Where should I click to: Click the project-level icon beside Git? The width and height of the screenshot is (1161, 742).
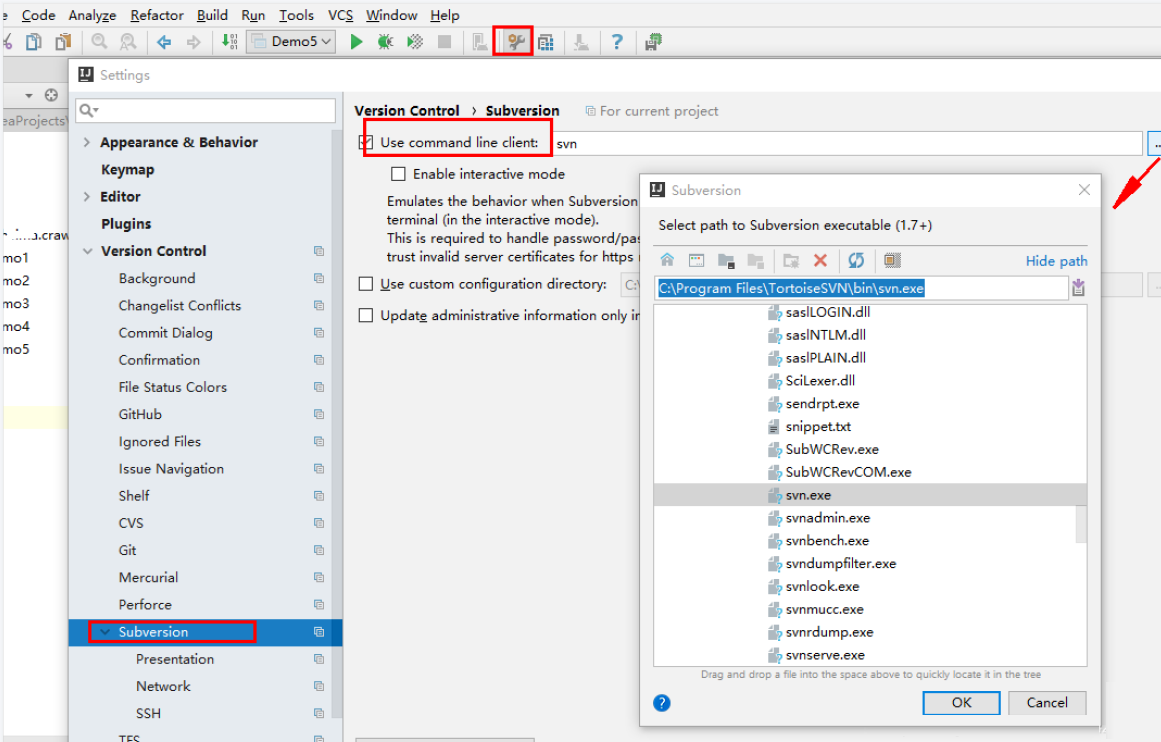(319, 550)
